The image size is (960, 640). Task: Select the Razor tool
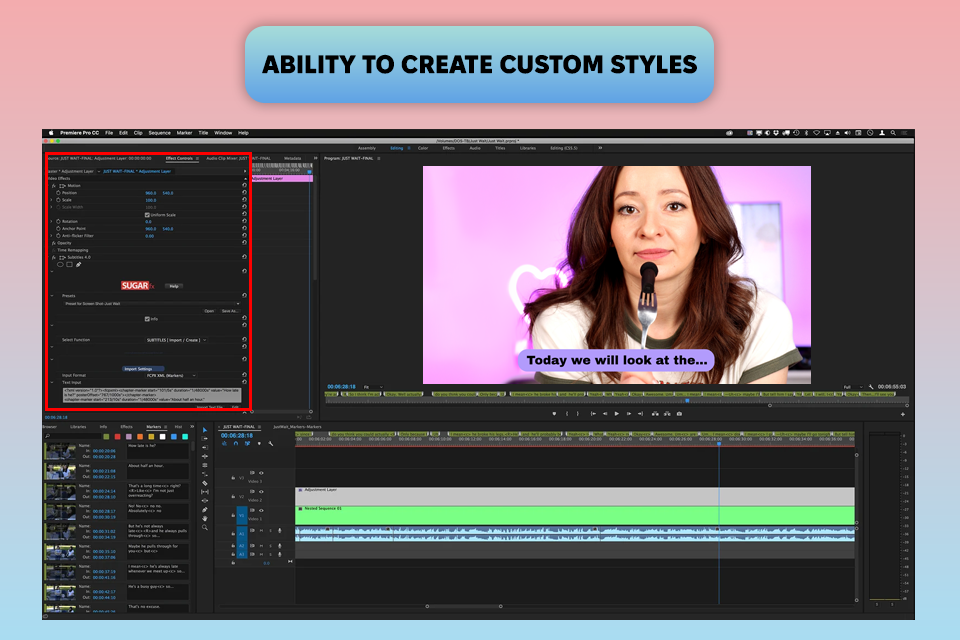click(x=205, y=483)
